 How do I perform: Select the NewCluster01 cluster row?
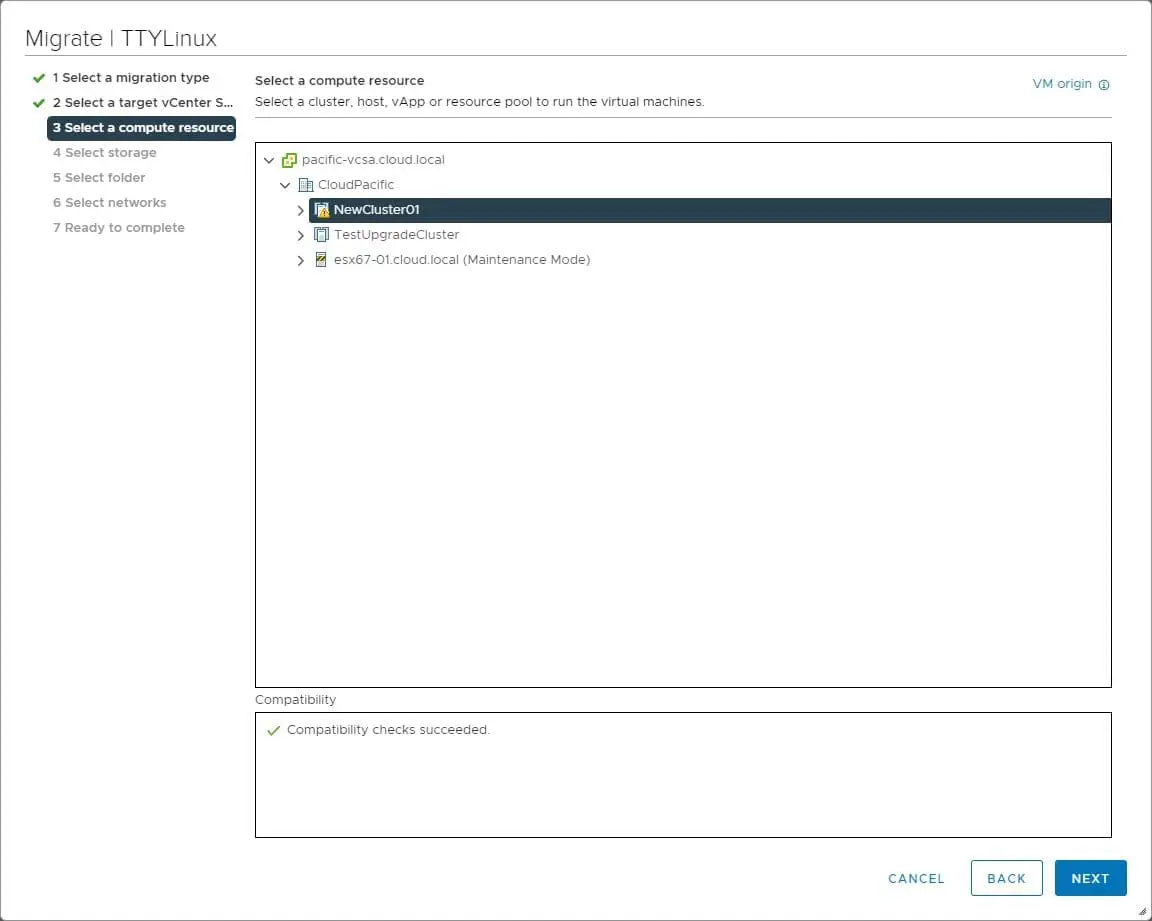[710, 210]
